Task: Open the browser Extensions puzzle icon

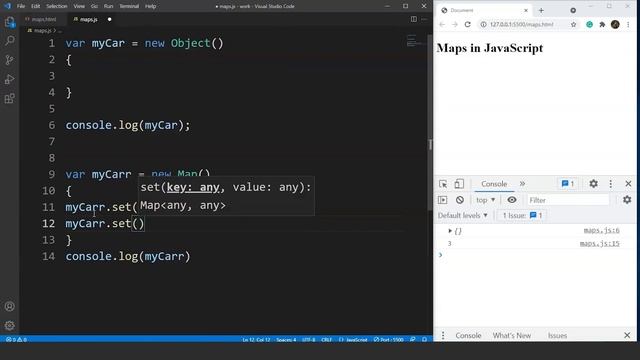Action: pos(602,24)
